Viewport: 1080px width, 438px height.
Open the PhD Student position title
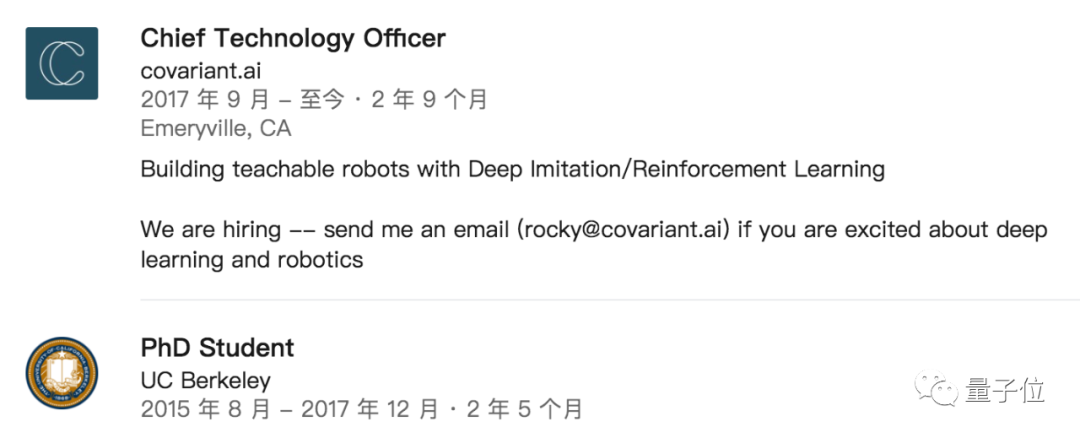(217, 348)
